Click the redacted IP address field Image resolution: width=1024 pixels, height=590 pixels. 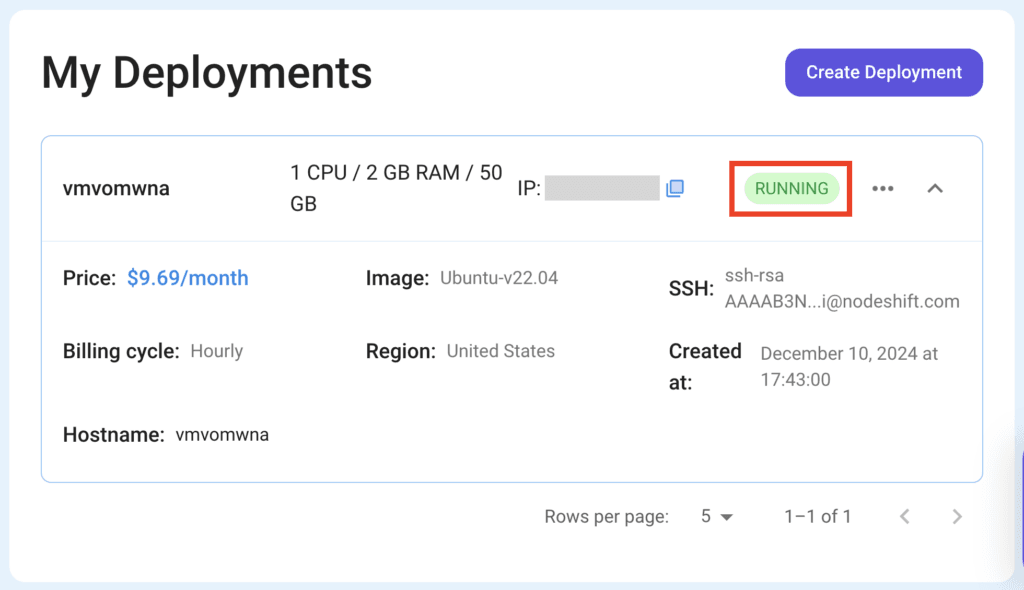602,188
